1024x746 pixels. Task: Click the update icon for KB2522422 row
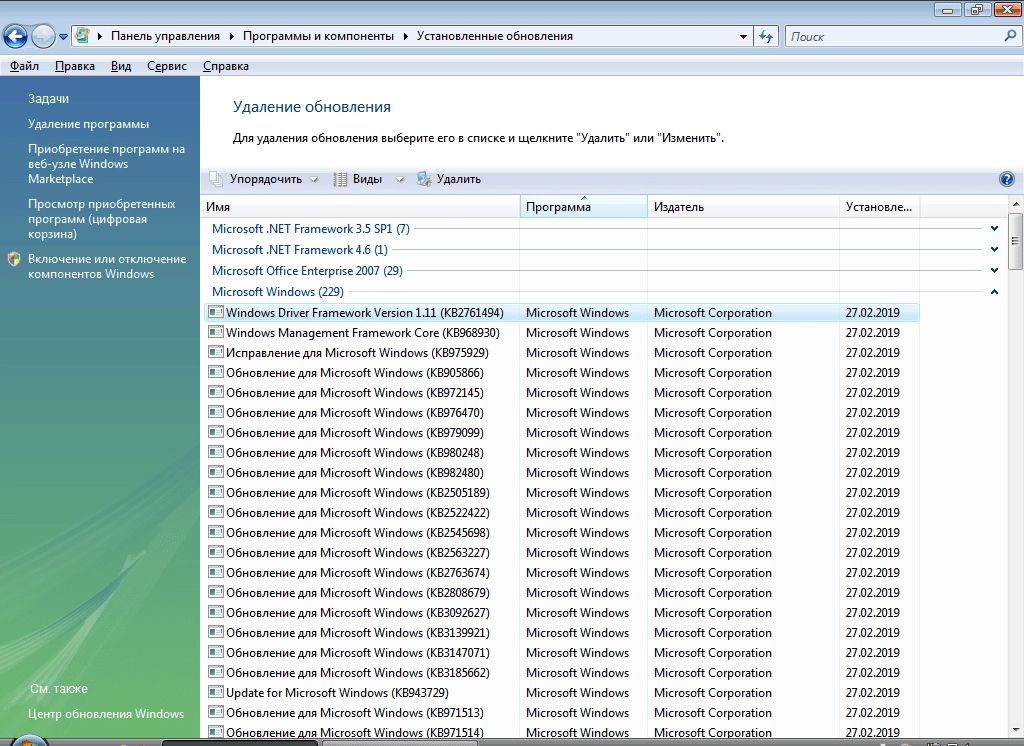coord(216,513)
